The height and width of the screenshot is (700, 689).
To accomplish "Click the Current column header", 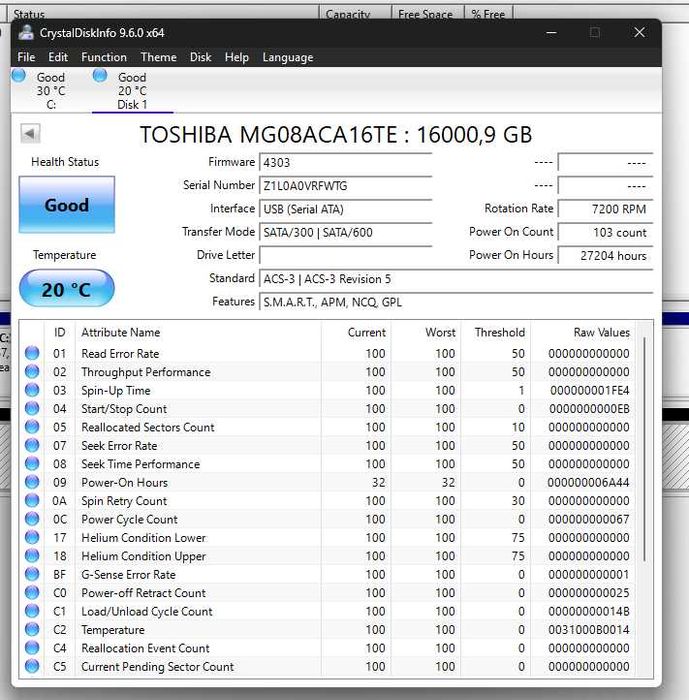I will 356,332.
